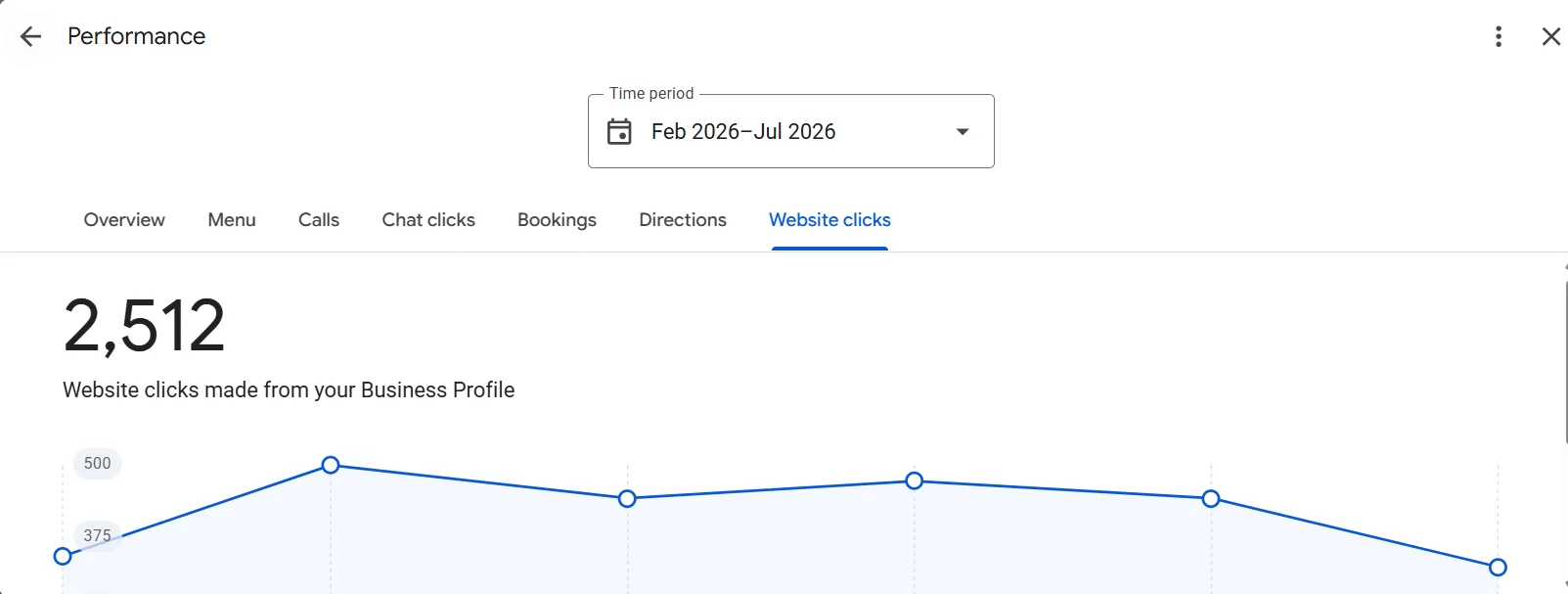1568x594 pixels.
Task: Click the calendar icon in Time period
Action: pos(620,131)
